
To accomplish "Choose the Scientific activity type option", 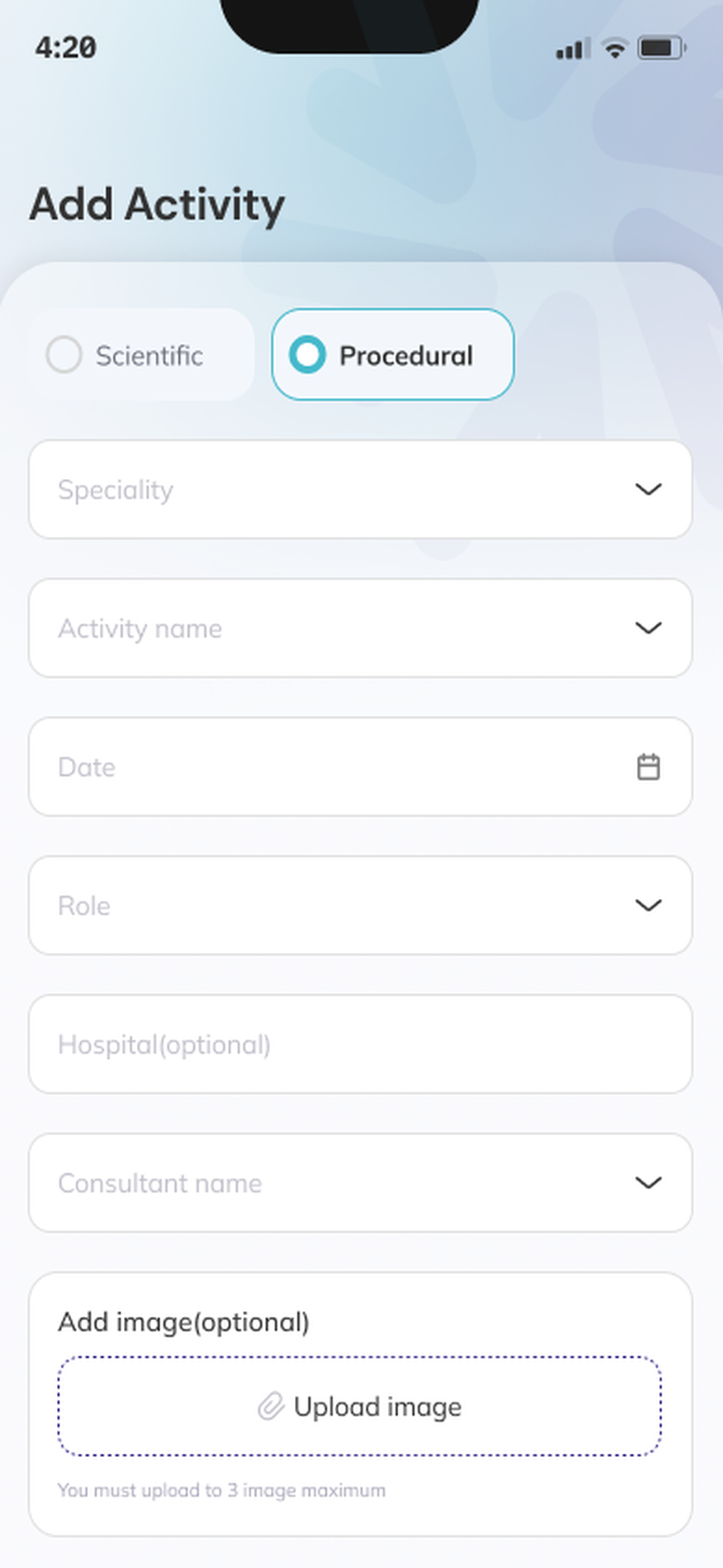I will [x=141, y=354].
